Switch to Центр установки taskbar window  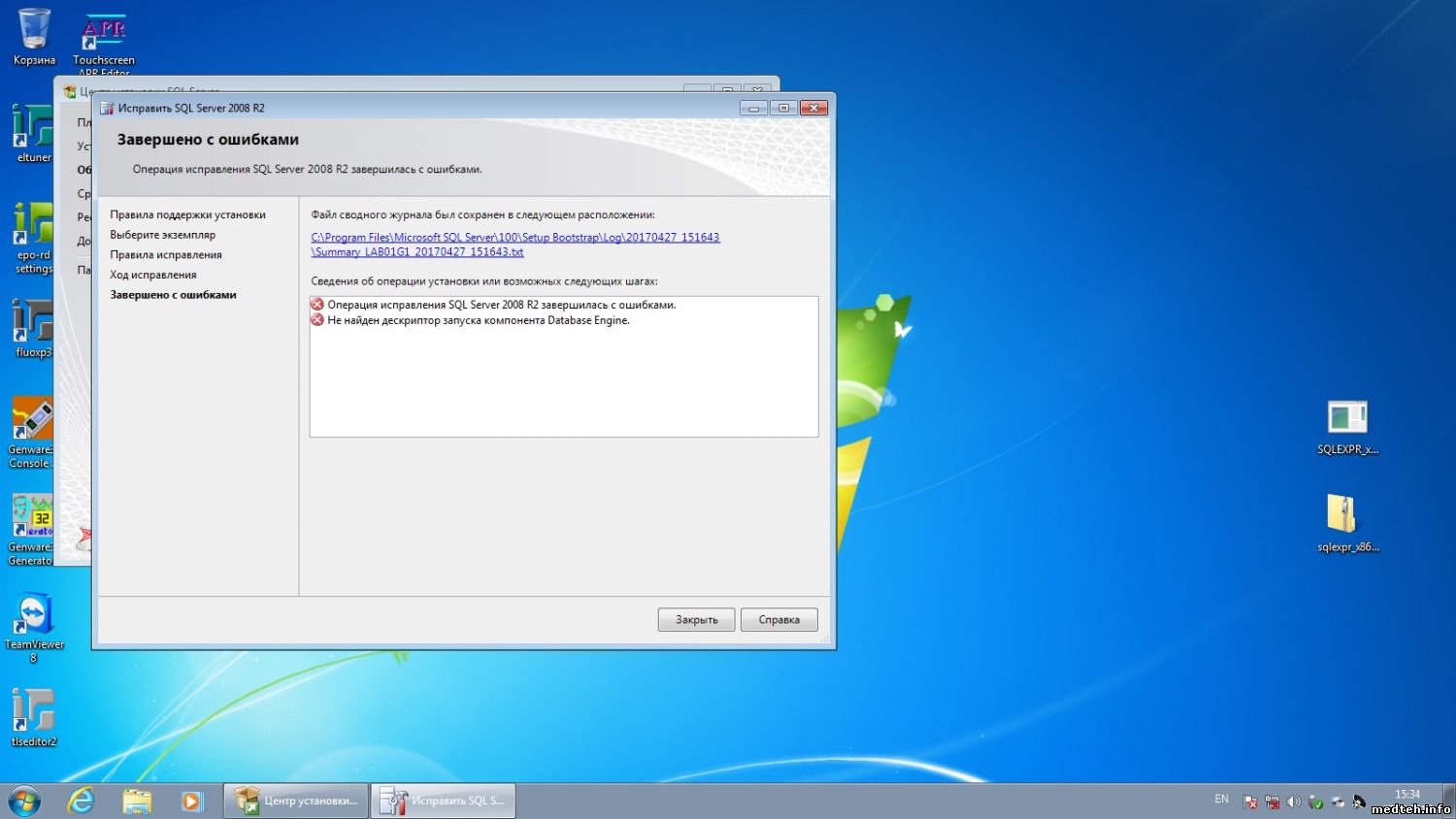point(297,801)
